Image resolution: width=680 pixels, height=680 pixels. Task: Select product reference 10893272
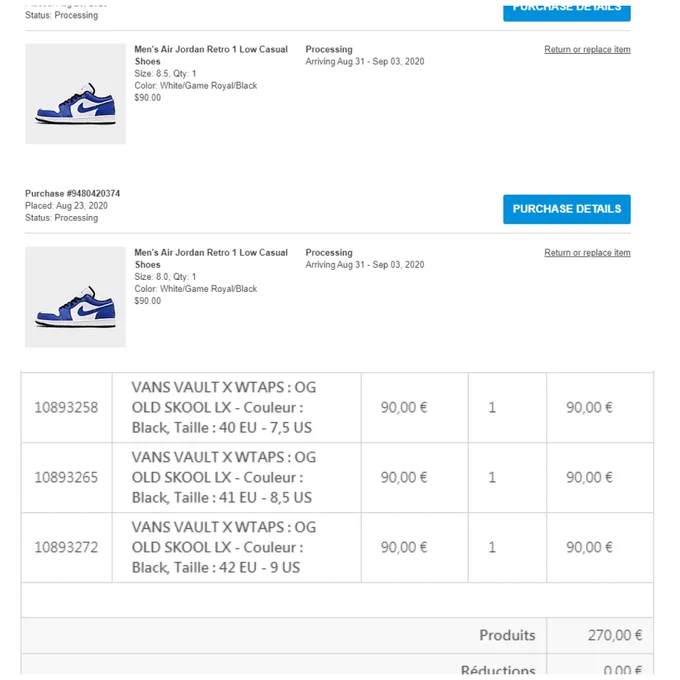(x=66, y=547)
